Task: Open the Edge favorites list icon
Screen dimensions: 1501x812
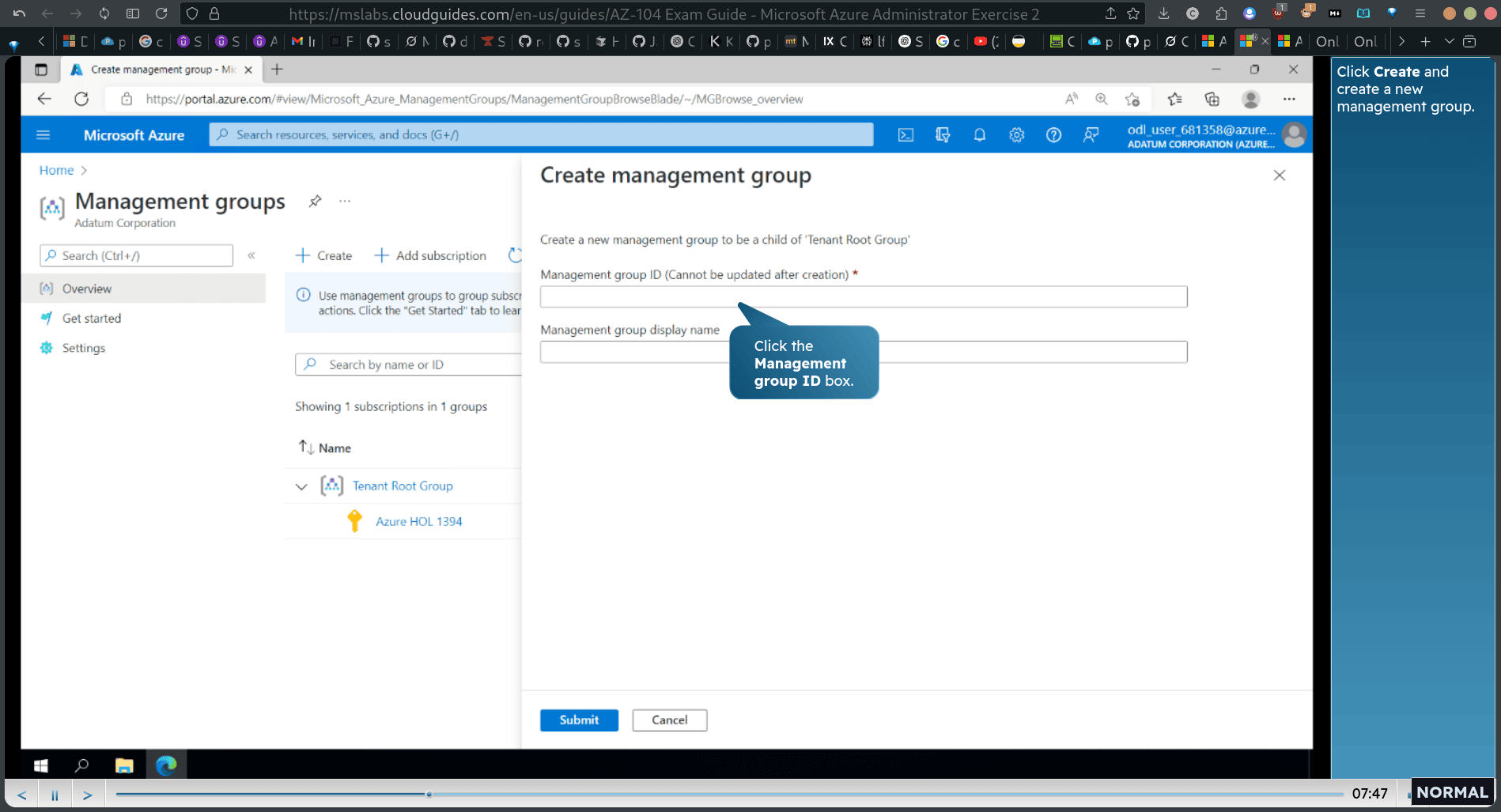Action: pos(1175,99)
